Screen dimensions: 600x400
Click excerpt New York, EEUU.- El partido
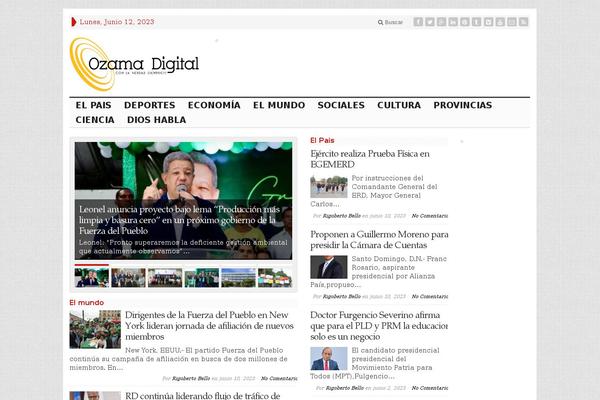pyautogui.click(x=178, y=359)
